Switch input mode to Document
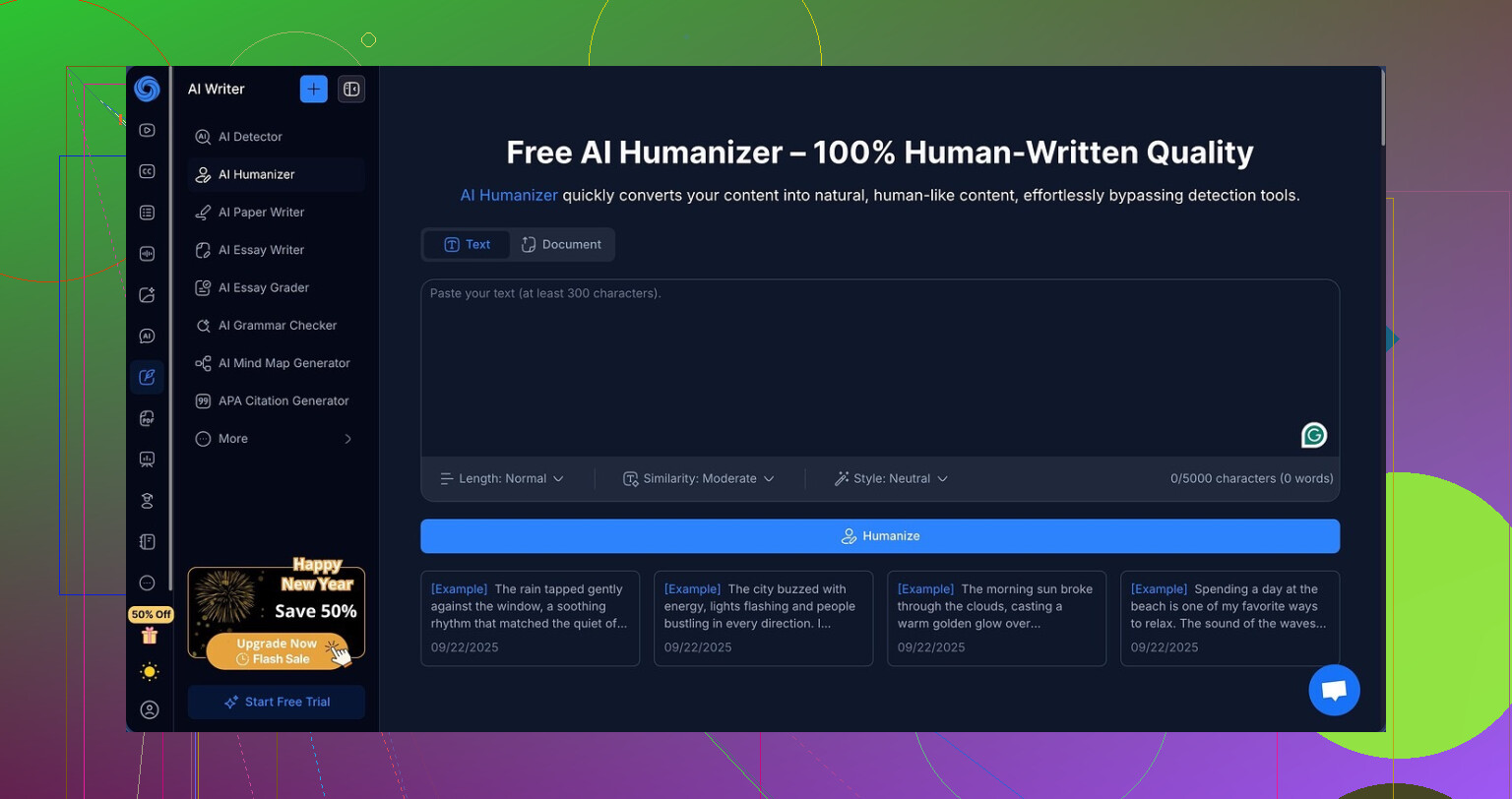The width and height of the screenshot is (1512, 799). [561, 244]
